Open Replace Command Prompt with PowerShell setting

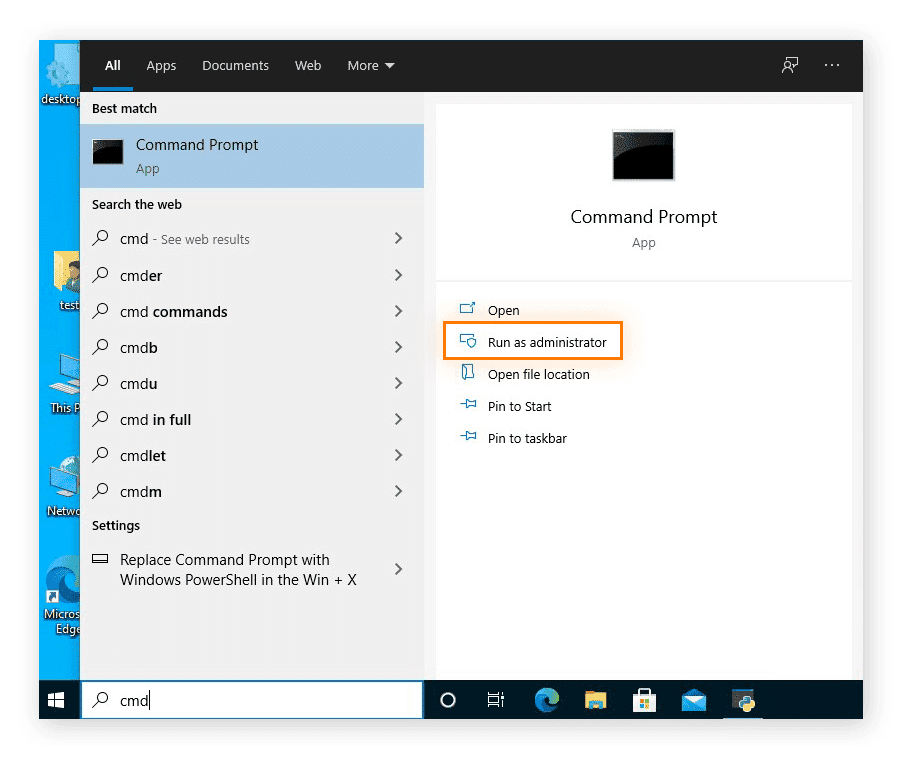(252, 569)
